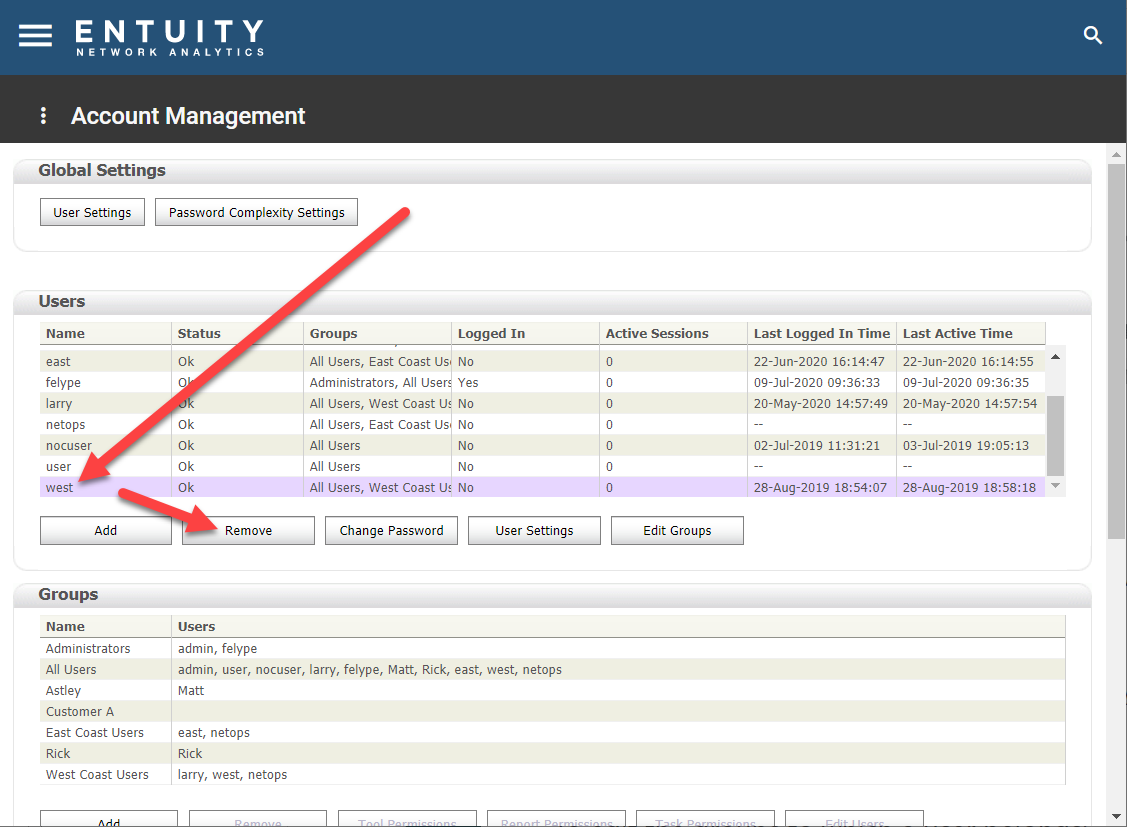The image size is (1127, 827).
Task: Select West Coast Users group row
Action: [552, 775]
